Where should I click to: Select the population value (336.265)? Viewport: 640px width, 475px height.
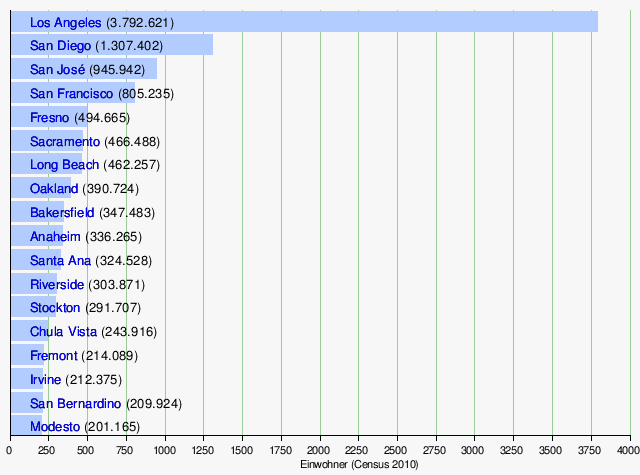click(x=113, y=237)
